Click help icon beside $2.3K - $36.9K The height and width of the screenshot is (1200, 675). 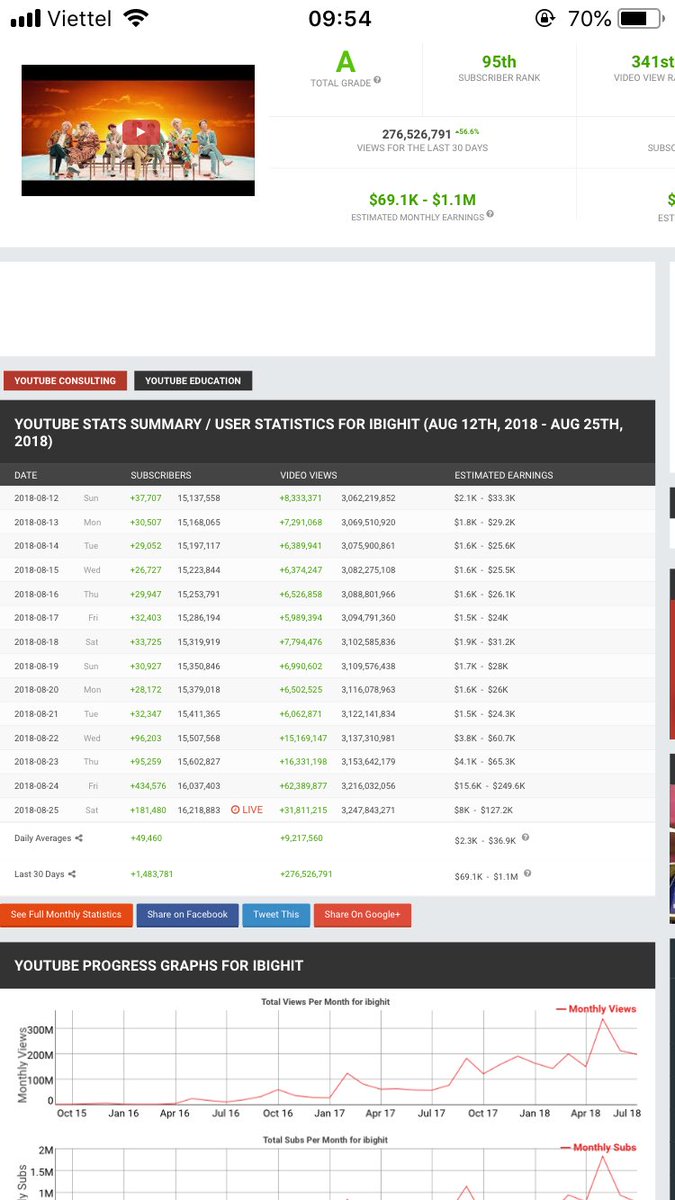525,838
